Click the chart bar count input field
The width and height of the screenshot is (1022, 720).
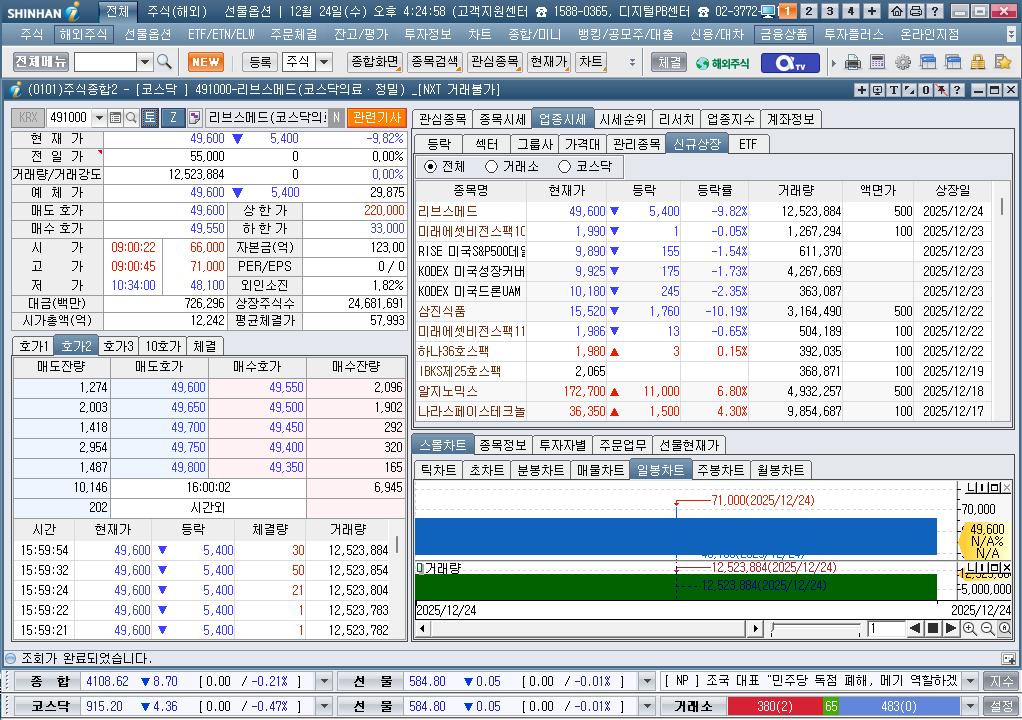(x=885, y=629)
